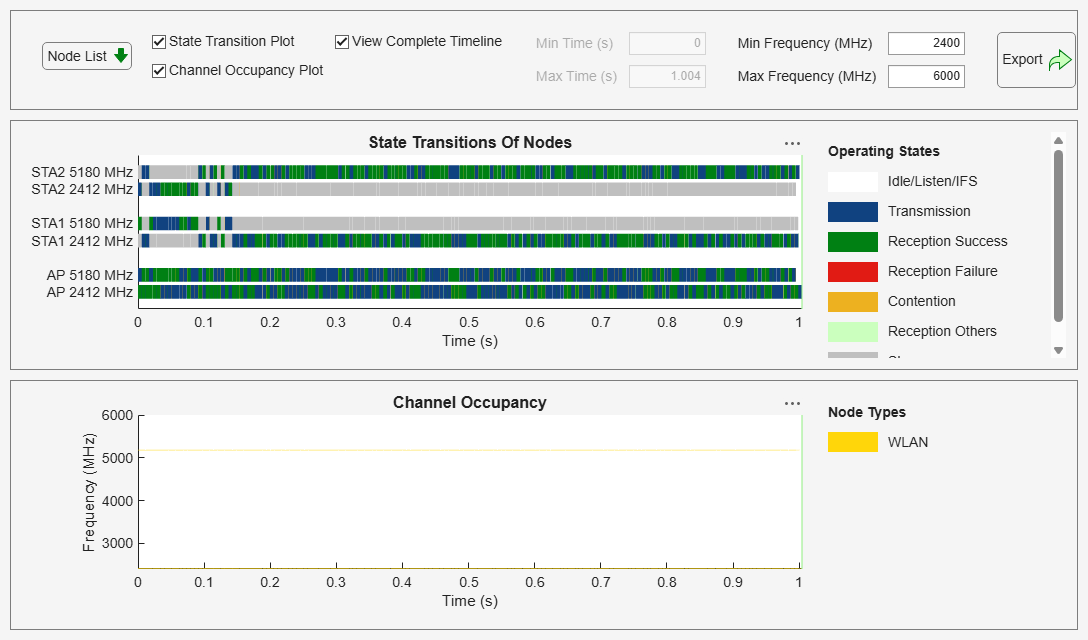The height and width of the screenshot is (640, 1088).
Task: Edit the Max Frequency (MHz) field
Action: point(926,76)
